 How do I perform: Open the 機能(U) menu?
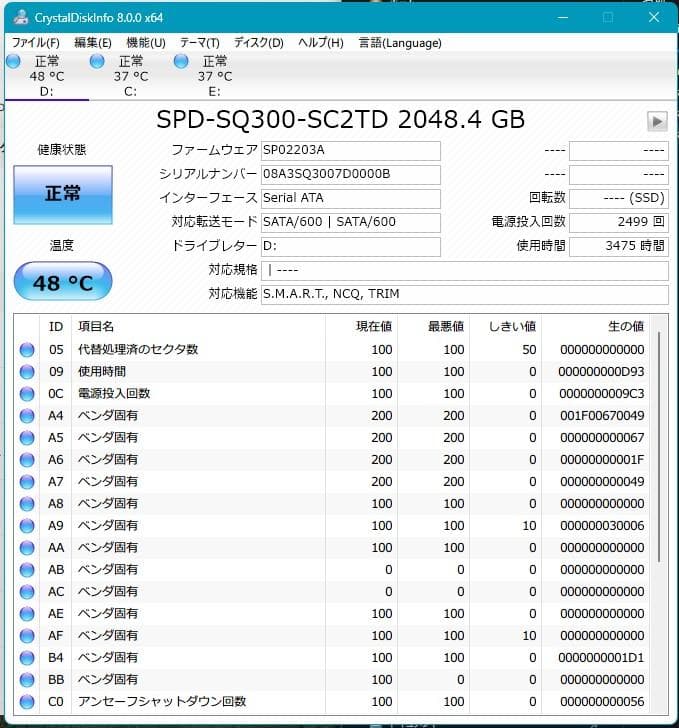click(146, 43)
